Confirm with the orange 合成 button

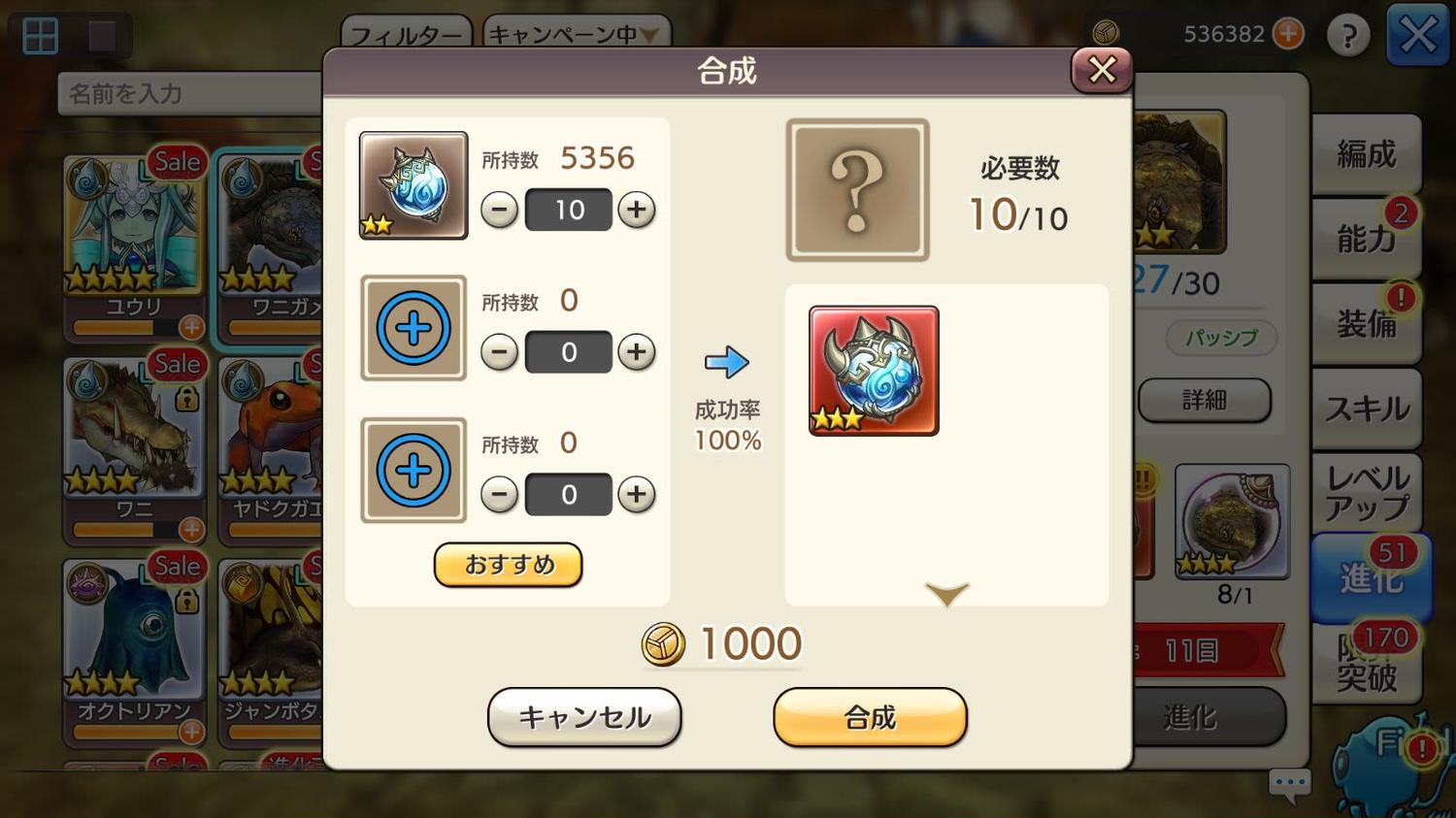coord(870,717)
